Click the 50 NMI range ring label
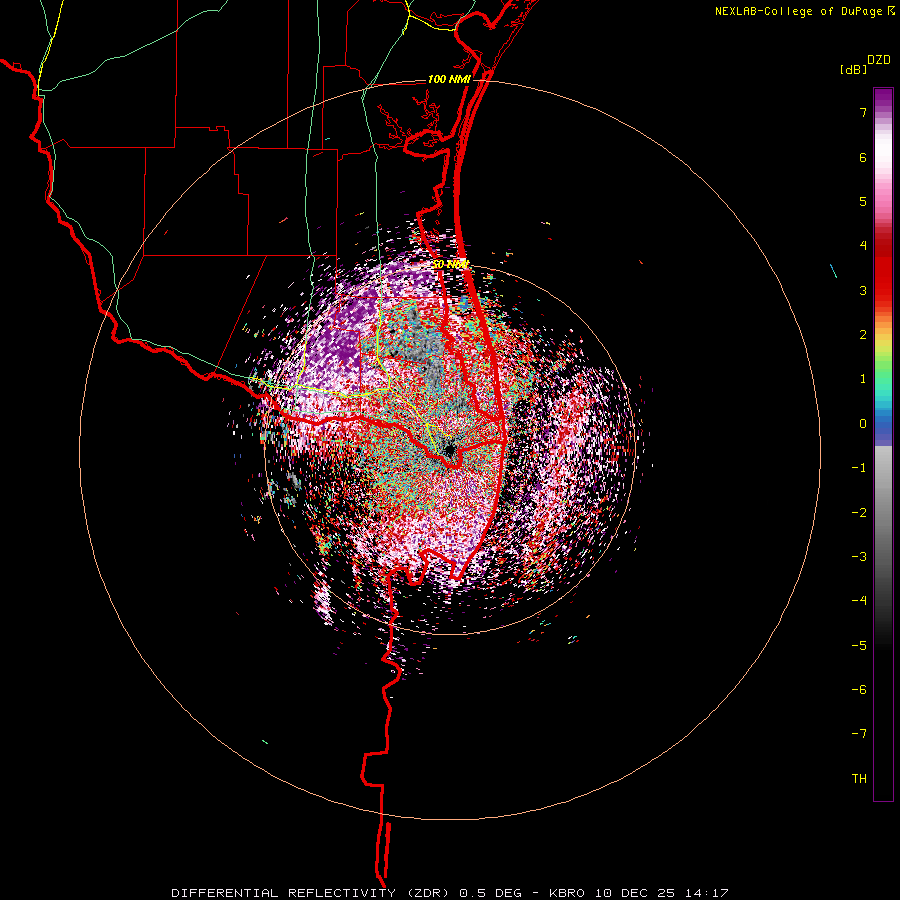900x900 pixels. tap(451, 265)
